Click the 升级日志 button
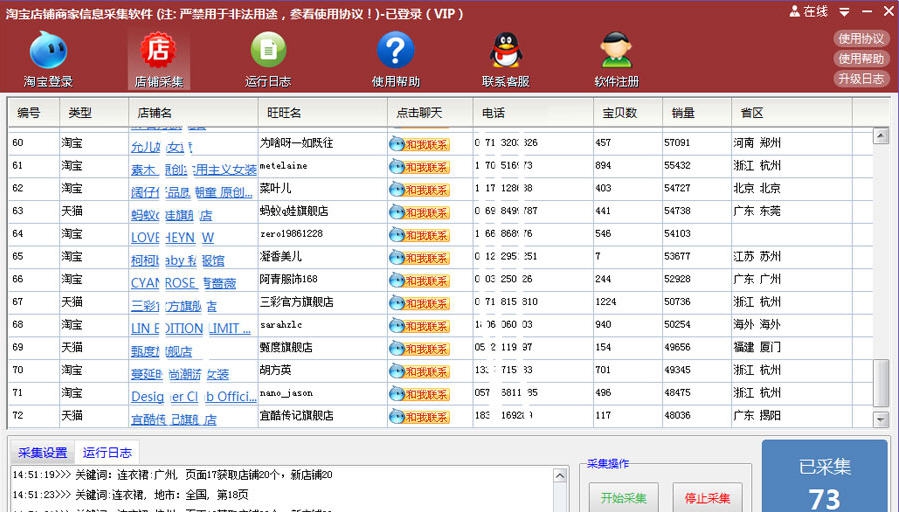899x512 pixels. click(x=861, y=79)
